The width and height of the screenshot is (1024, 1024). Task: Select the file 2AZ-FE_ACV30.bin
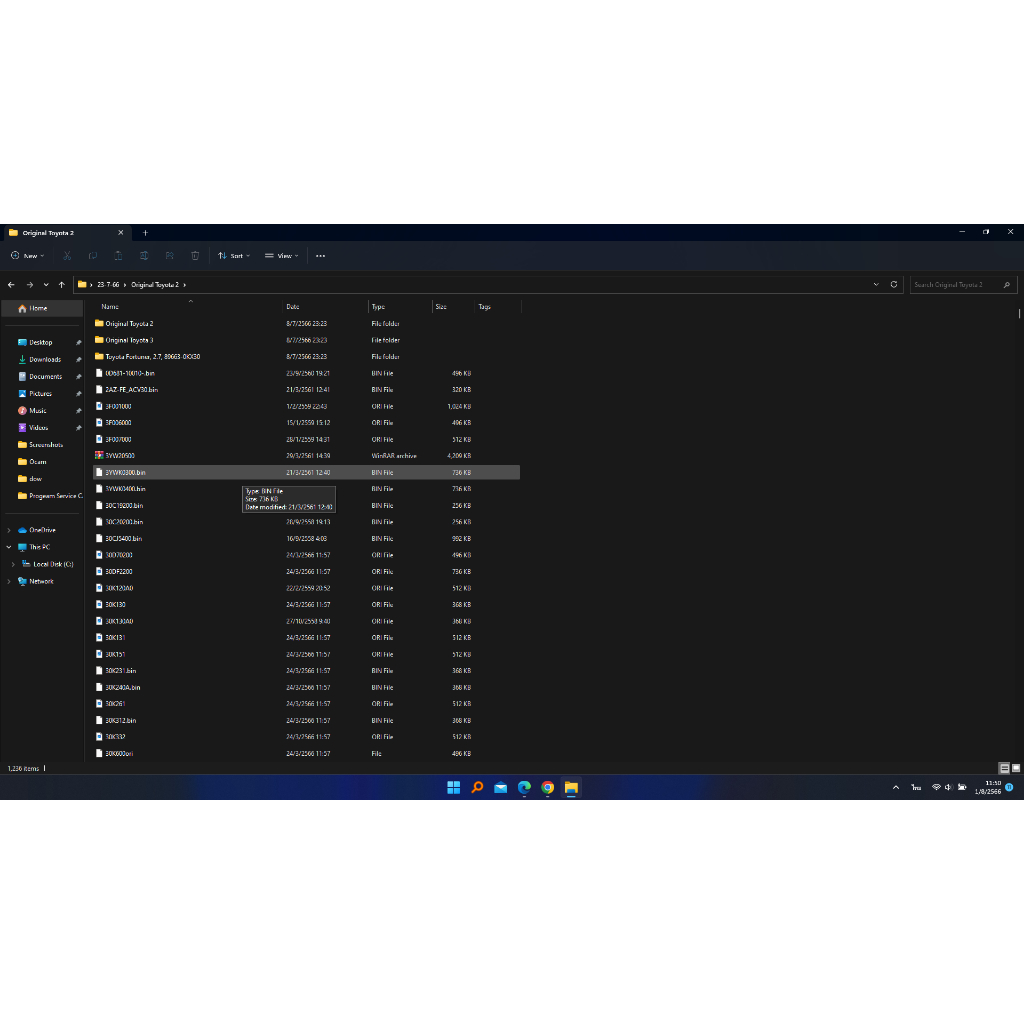[x=132, y=390]
